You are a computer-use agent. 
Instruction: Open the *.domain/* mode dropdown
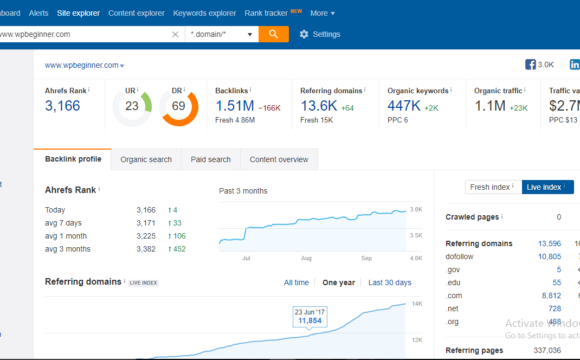221,34
